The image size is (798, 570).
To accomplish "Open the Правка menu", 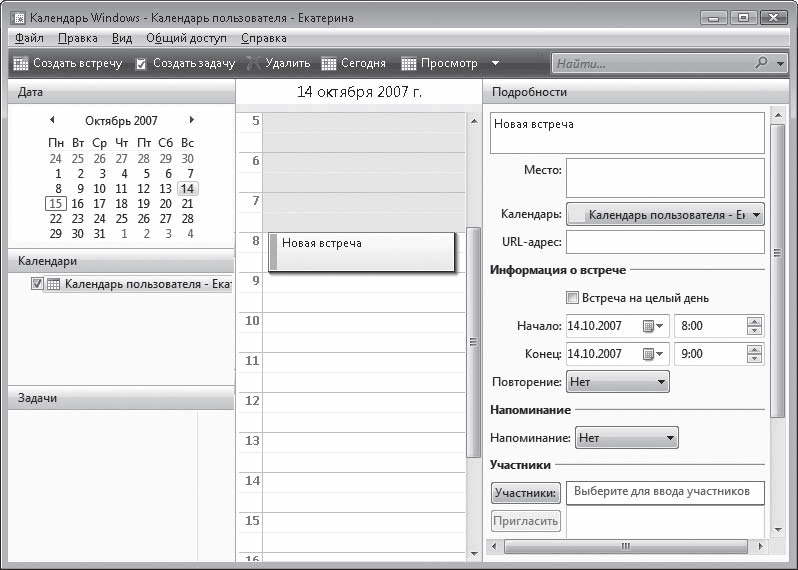I will click(77, 38).
